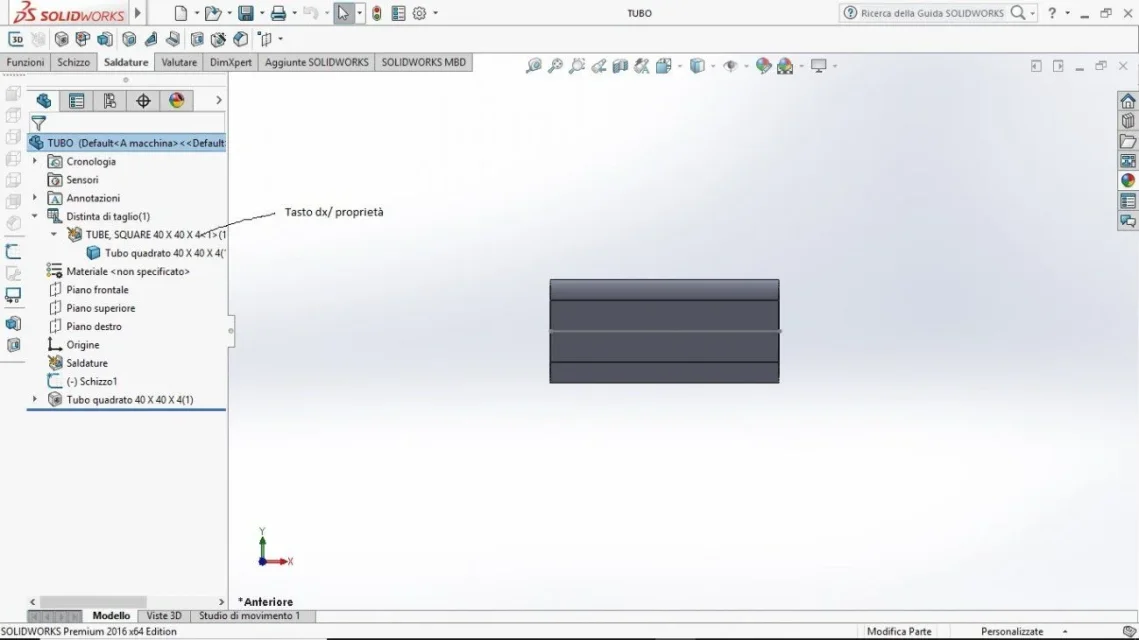Screen dimensions: 1139x640
Task: Open Appearances color ball icon in the task pane
Action: (x=1127, y=180)
